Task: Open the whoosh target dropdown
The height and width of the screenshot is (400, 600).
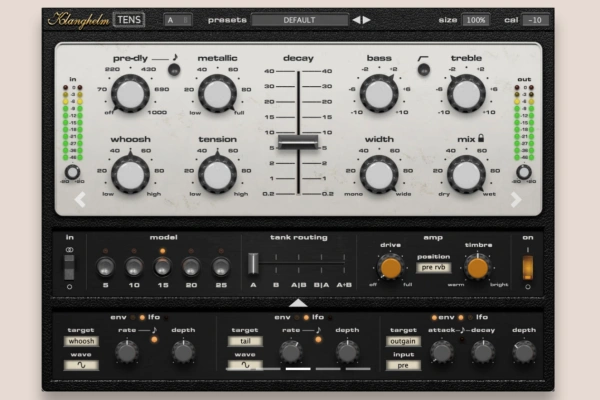Action: [x=81, y=341]
